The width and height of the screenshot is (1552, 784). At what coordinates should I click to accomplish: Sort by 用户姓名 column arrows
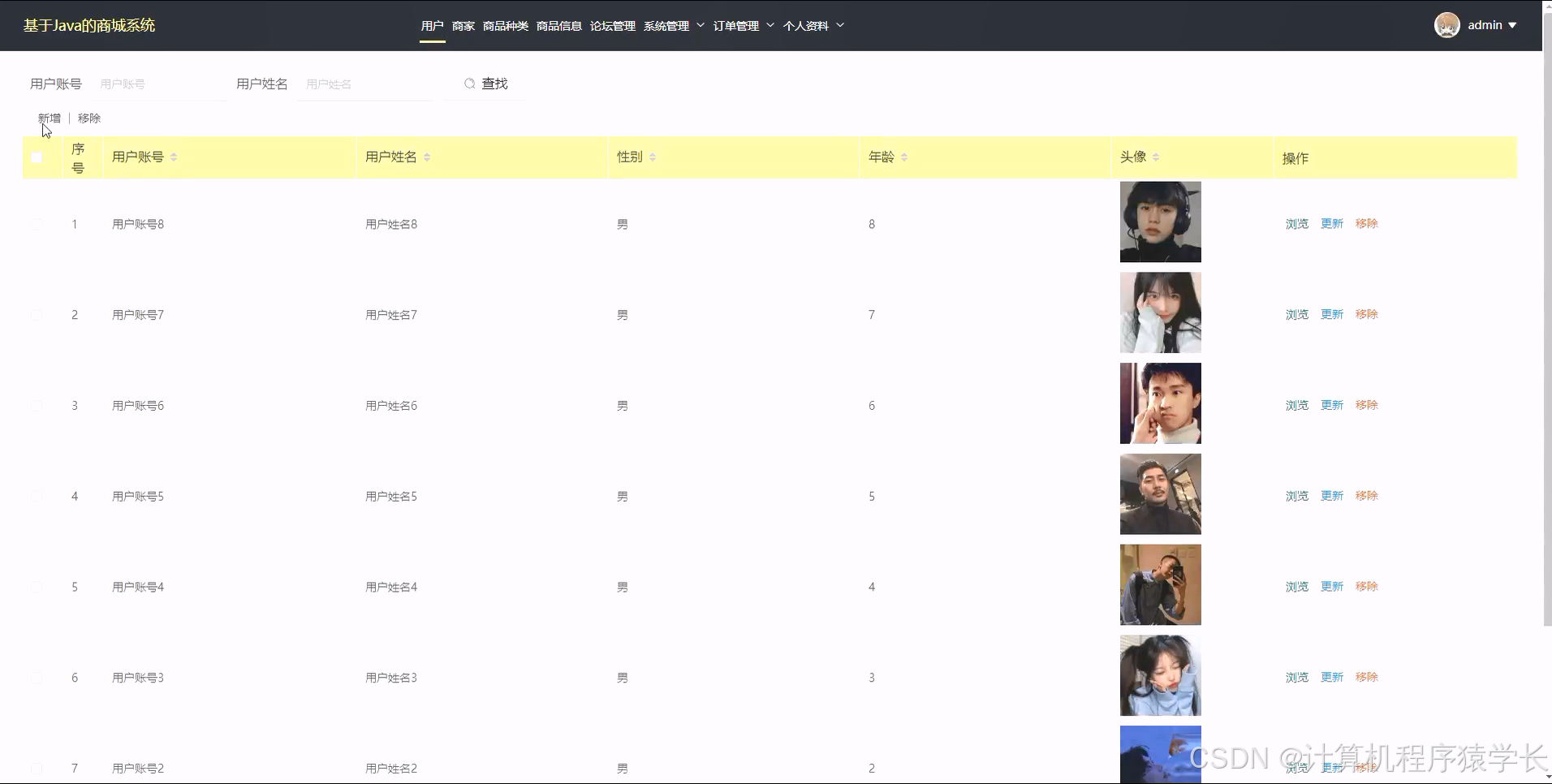coord(427,157)
